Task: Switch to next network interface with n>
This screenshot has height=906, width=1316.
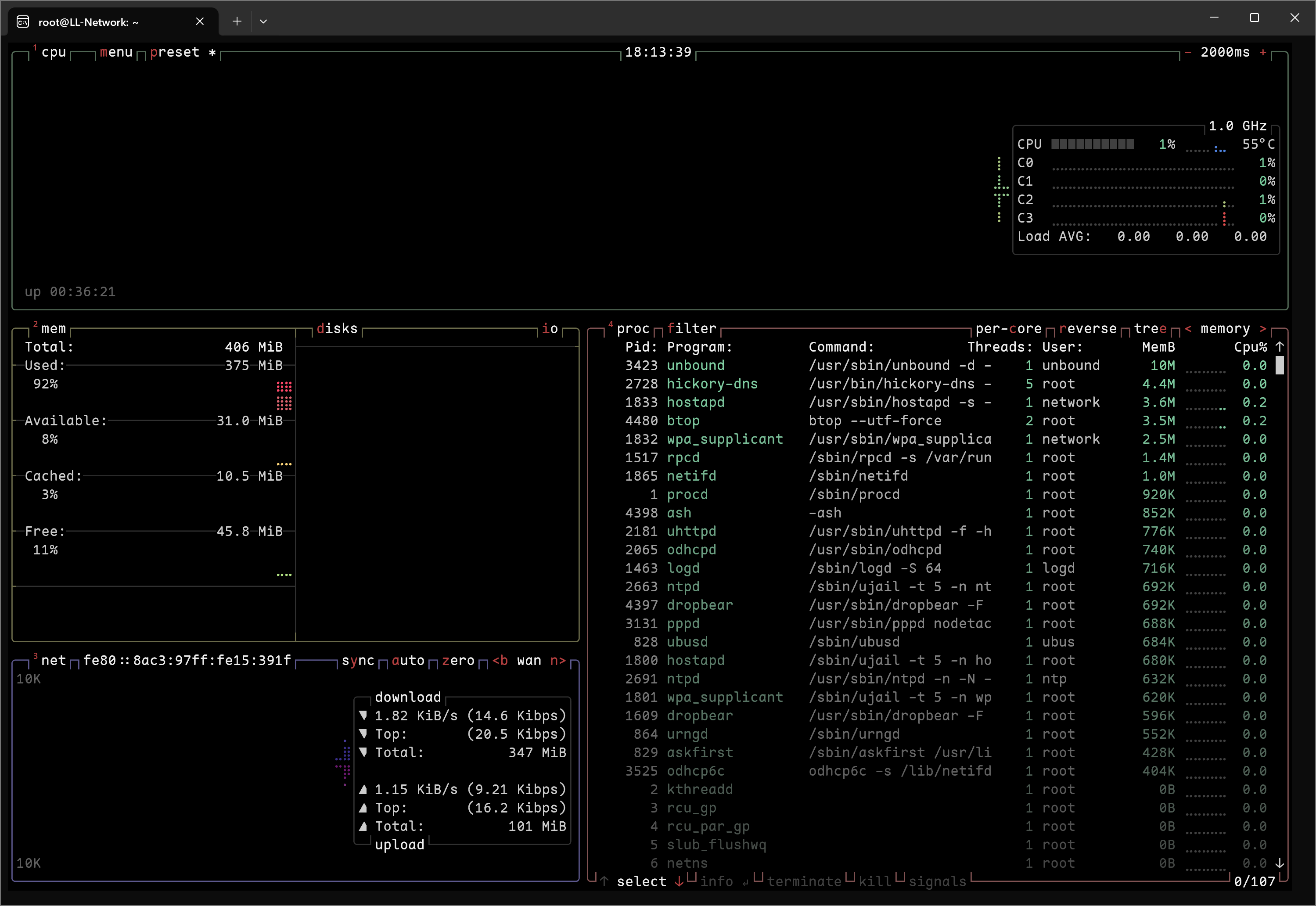Action: 558,661
